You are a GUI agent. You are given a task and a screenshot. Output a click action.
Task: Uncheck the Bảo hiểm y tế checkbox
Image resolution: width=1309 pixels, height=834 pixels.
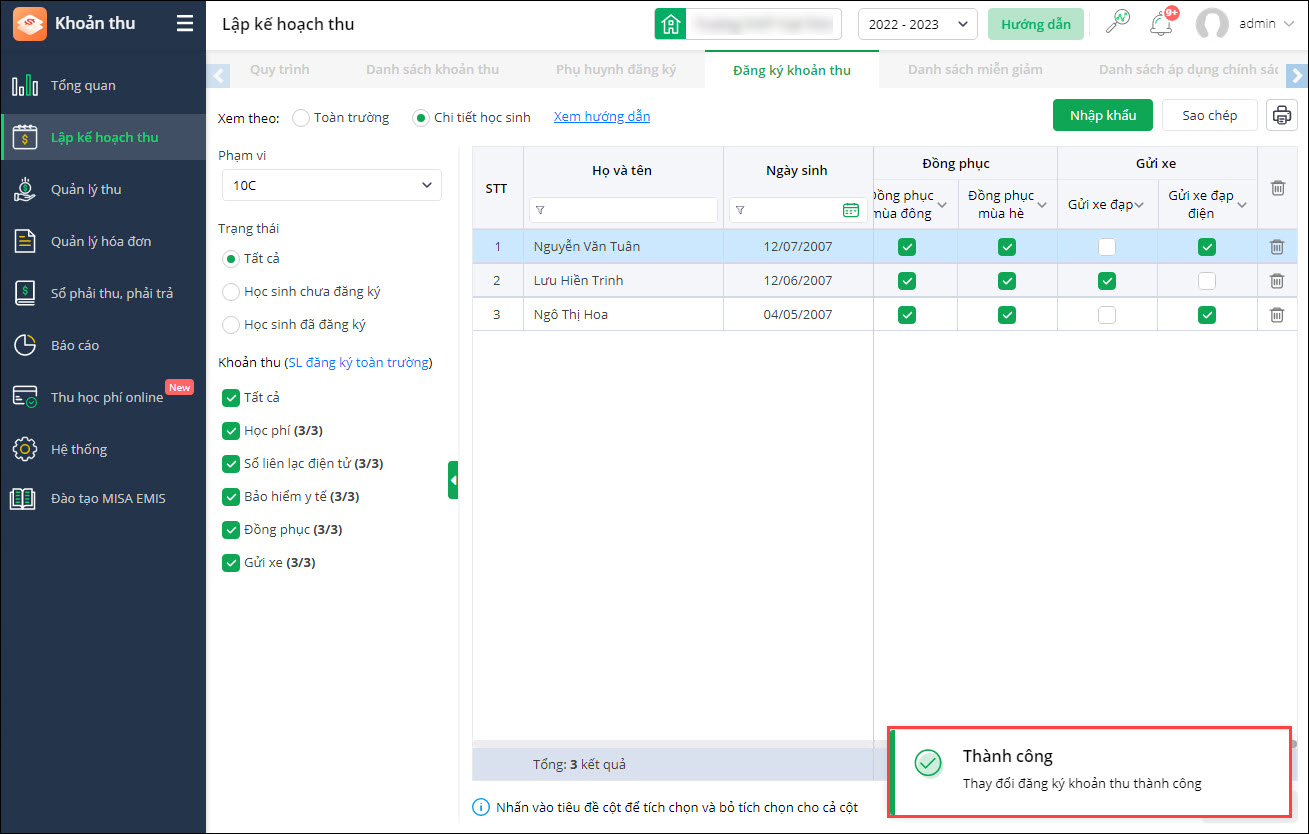coord(231,497)
